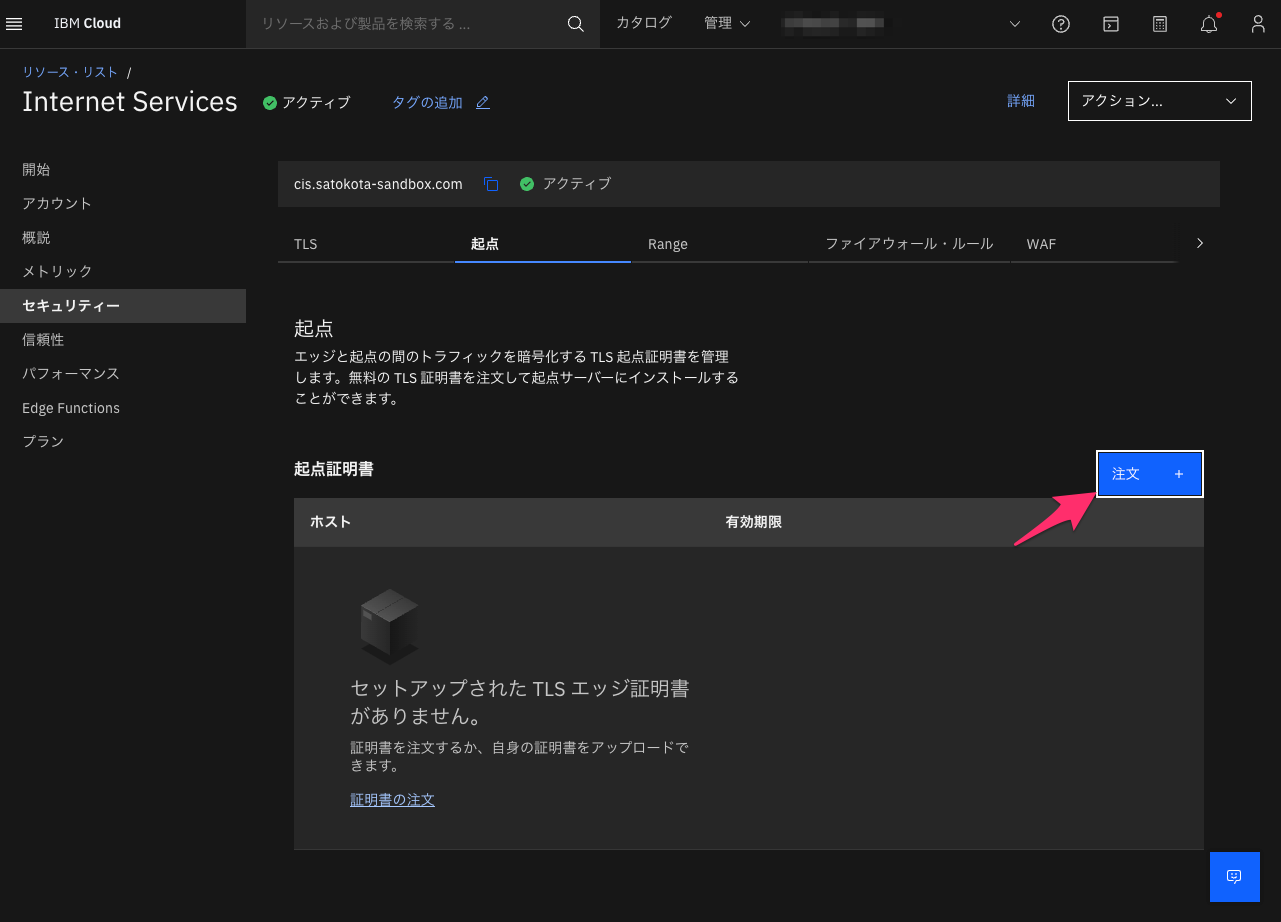Switch to the Range tab
This screenshot has height=922, width=1281.
(x=719, y=244)
